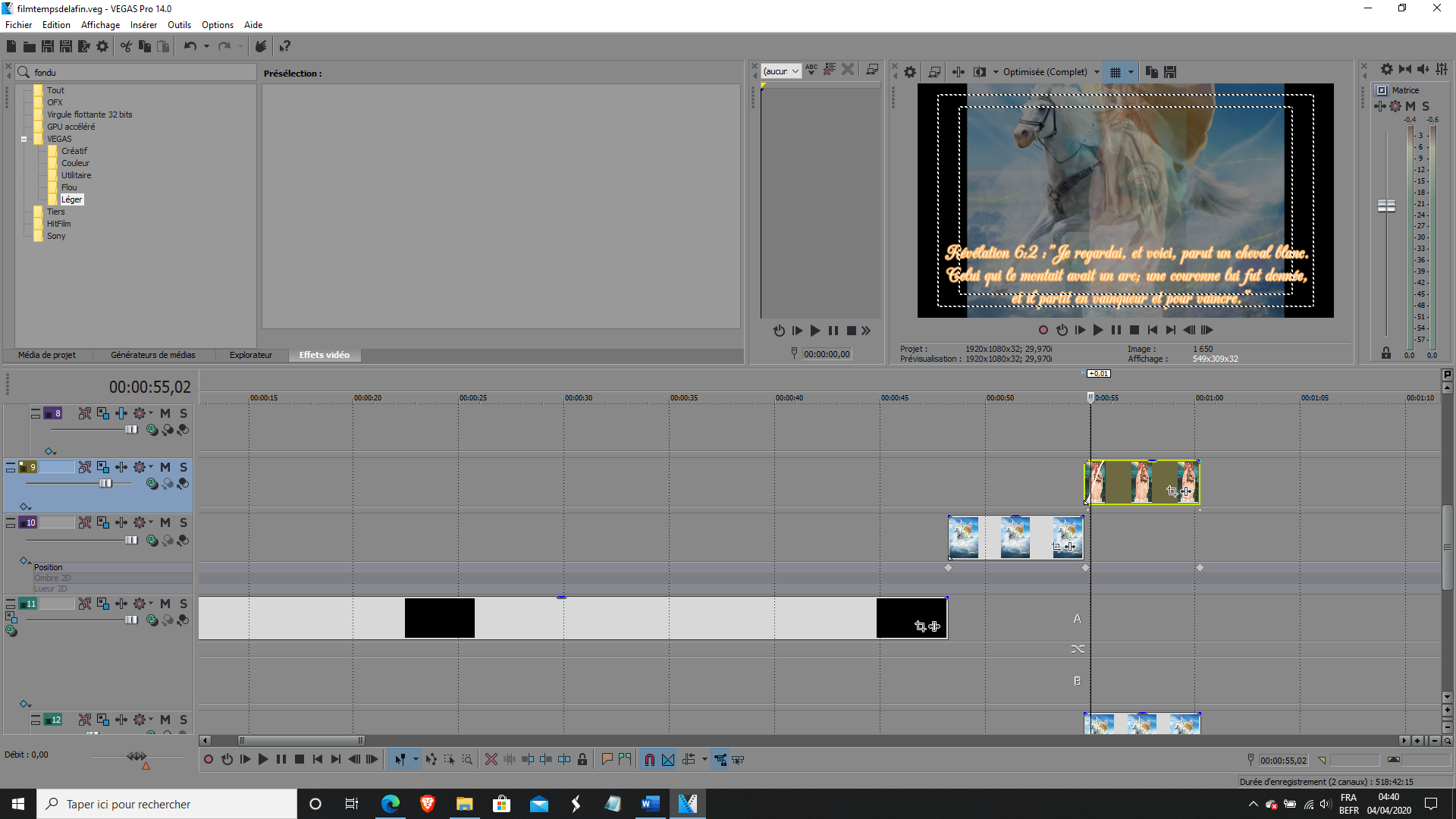Click the Save project icon in toolbar
This screenshot has width=1456, height=819.
[47, 47]
